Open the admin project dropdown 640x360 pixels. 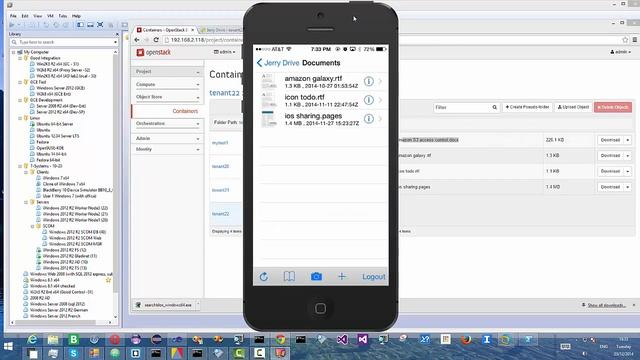coord(224,52)
